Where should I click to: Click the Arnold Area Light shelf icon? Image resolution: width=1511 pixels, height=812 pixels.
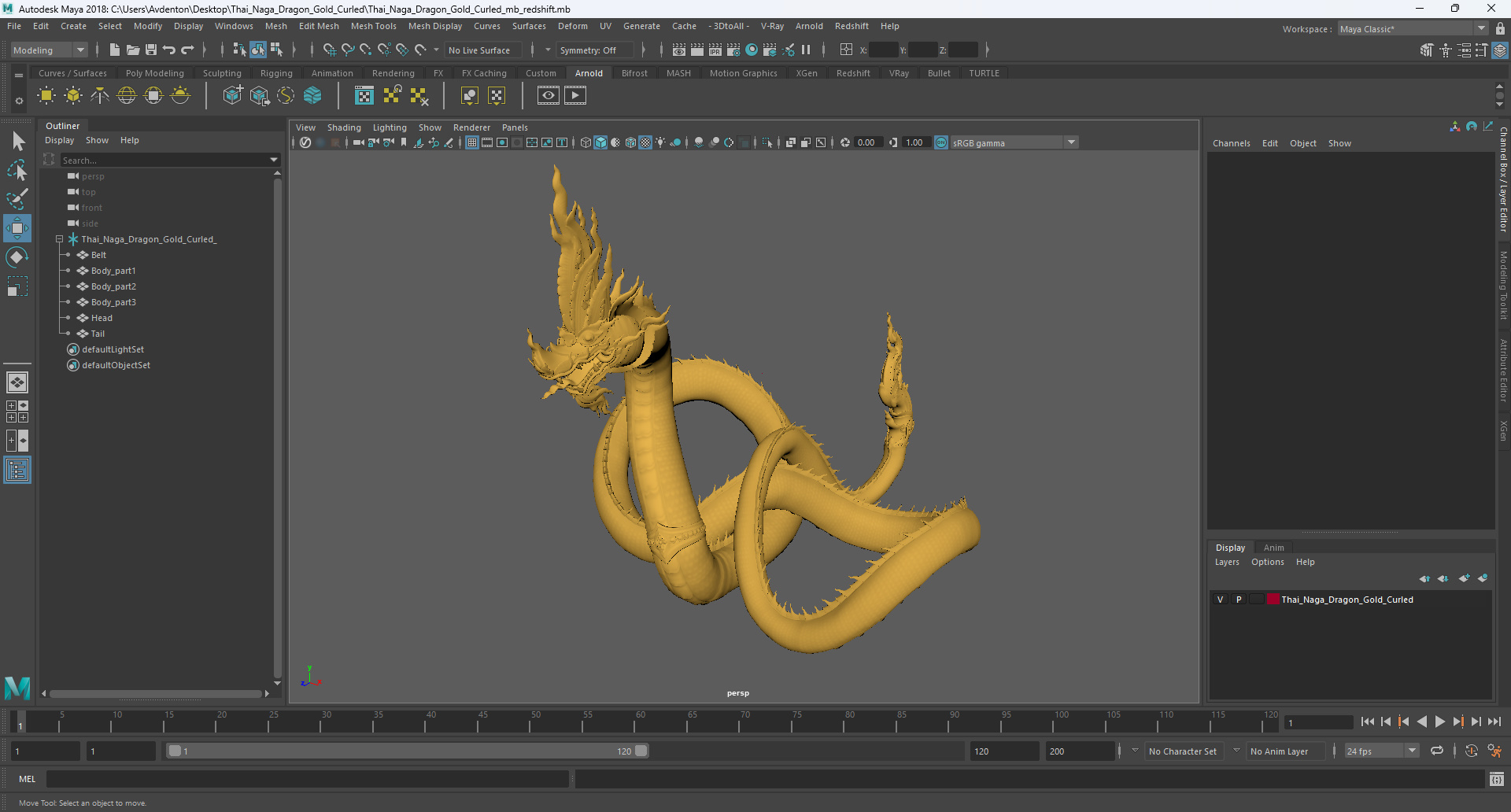click(46, 96)
